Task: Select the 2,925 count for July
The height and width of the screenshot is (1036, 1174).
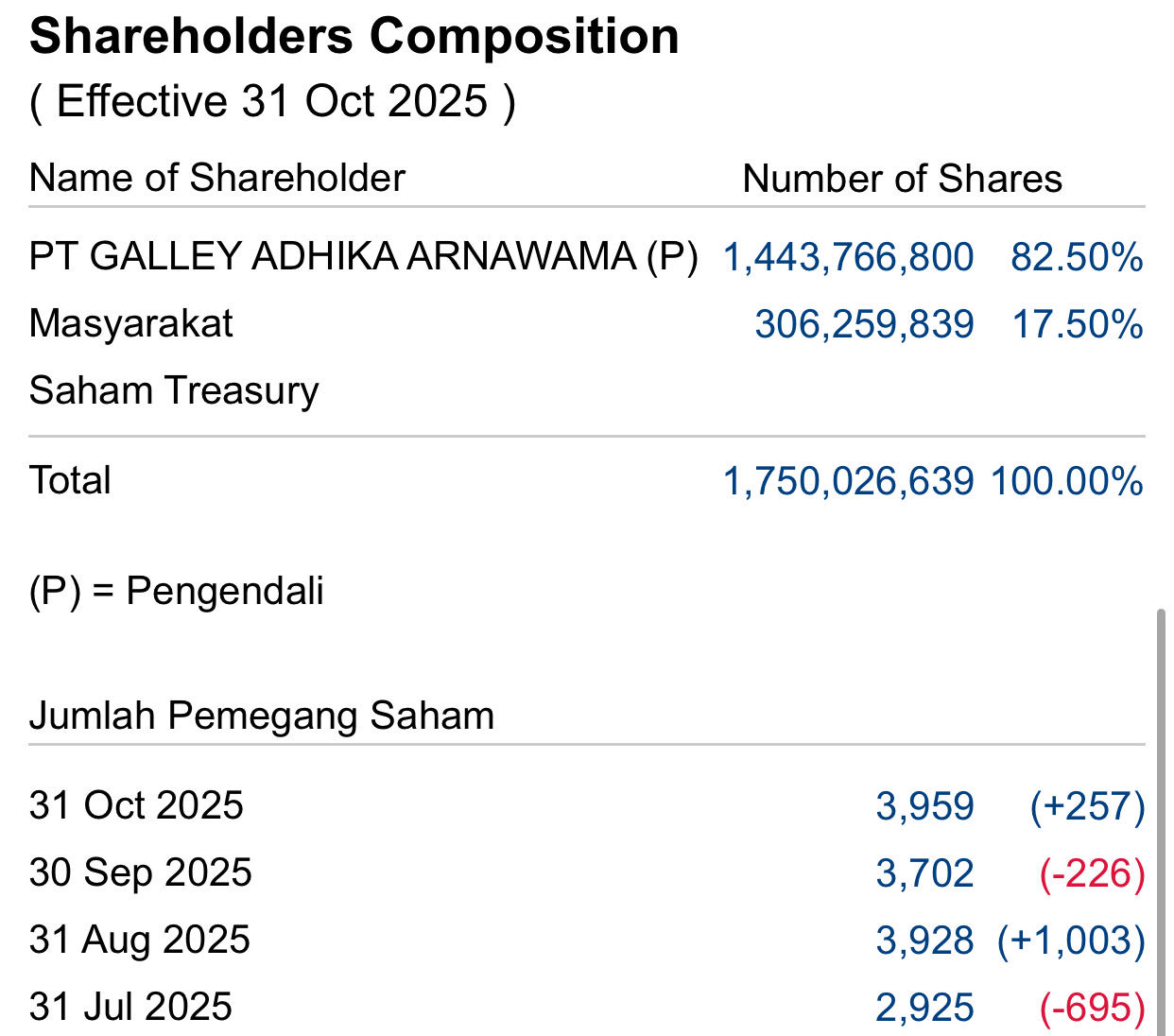Action: [924, 1008]
